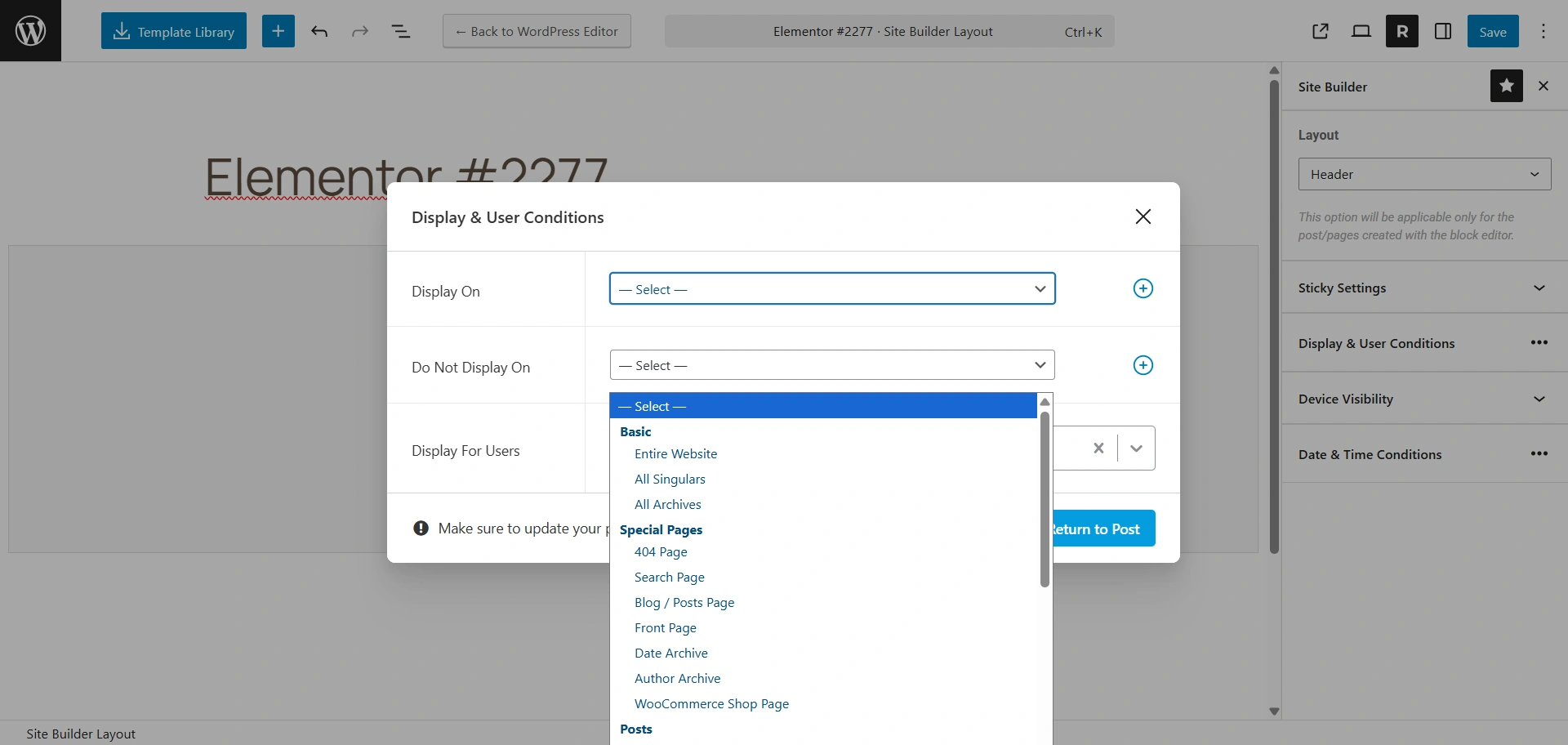Open the Do Not Display On dropdown
Screen dimensions: 1568x745
(x=832, y=365)
